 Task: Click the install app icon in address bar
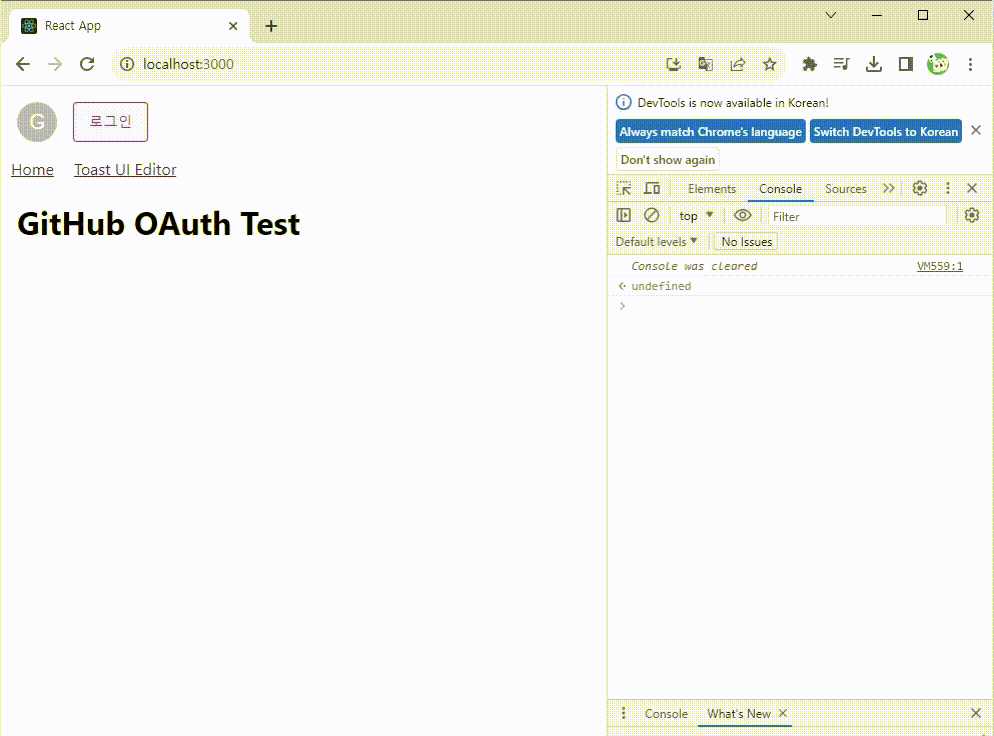tap(673, 64)
